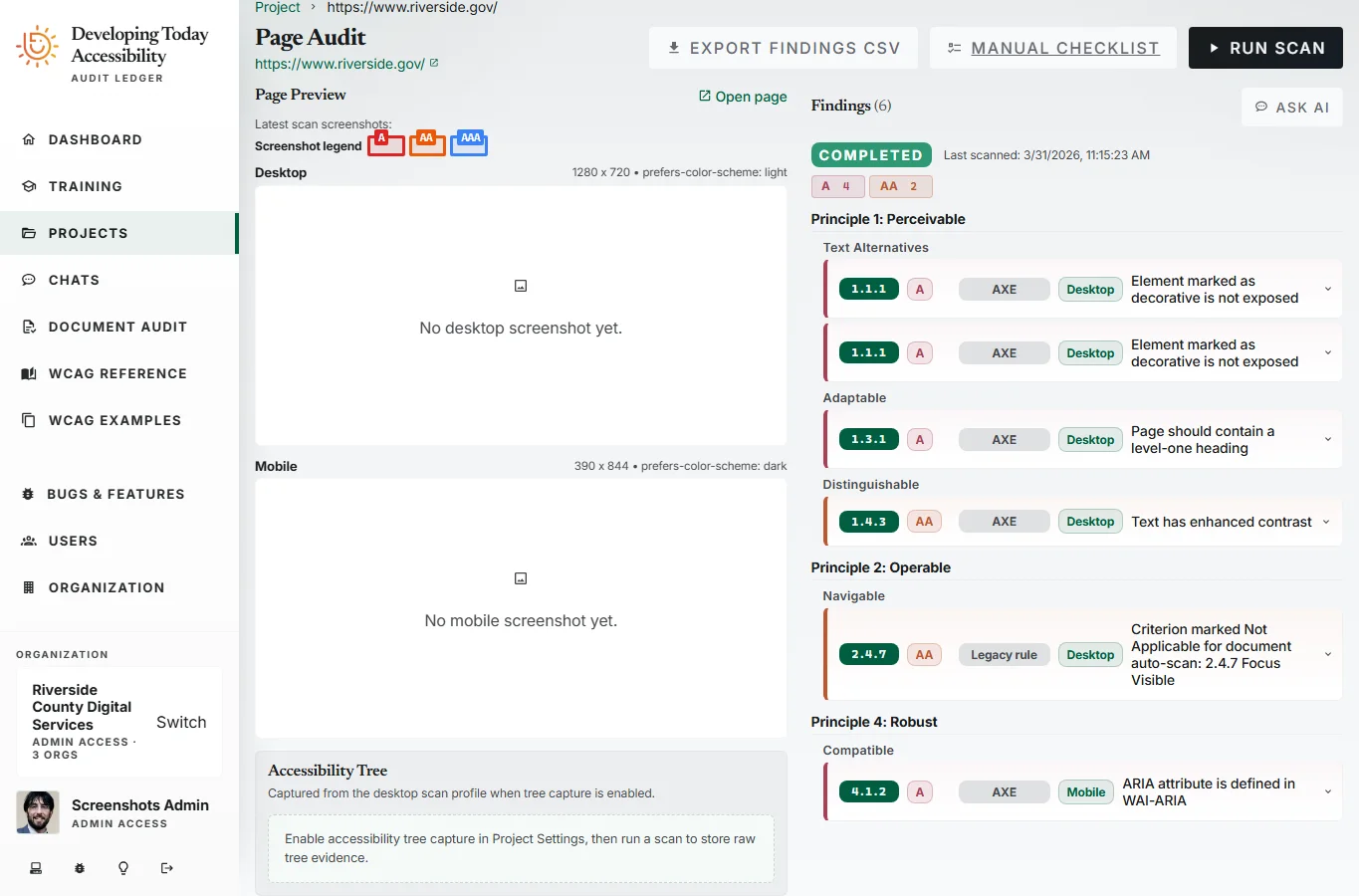This screenshot has width=1359, height=896.
Task: Expand the 2.4.7 Focus Visible finding
Action: (x=1328, y=654)
